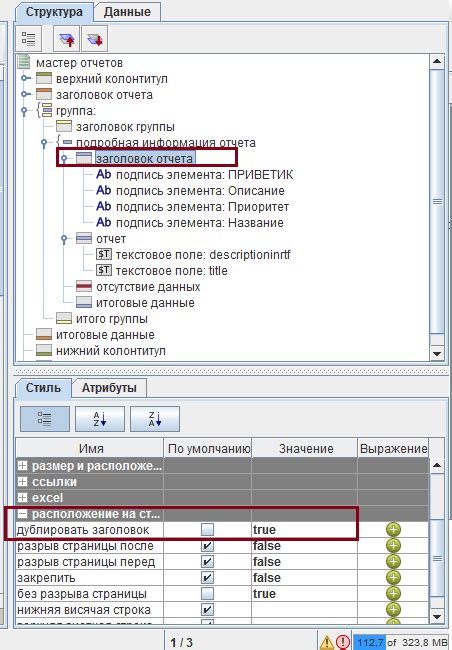Expand the top-level заголовок отчета node

click(26, 95)
